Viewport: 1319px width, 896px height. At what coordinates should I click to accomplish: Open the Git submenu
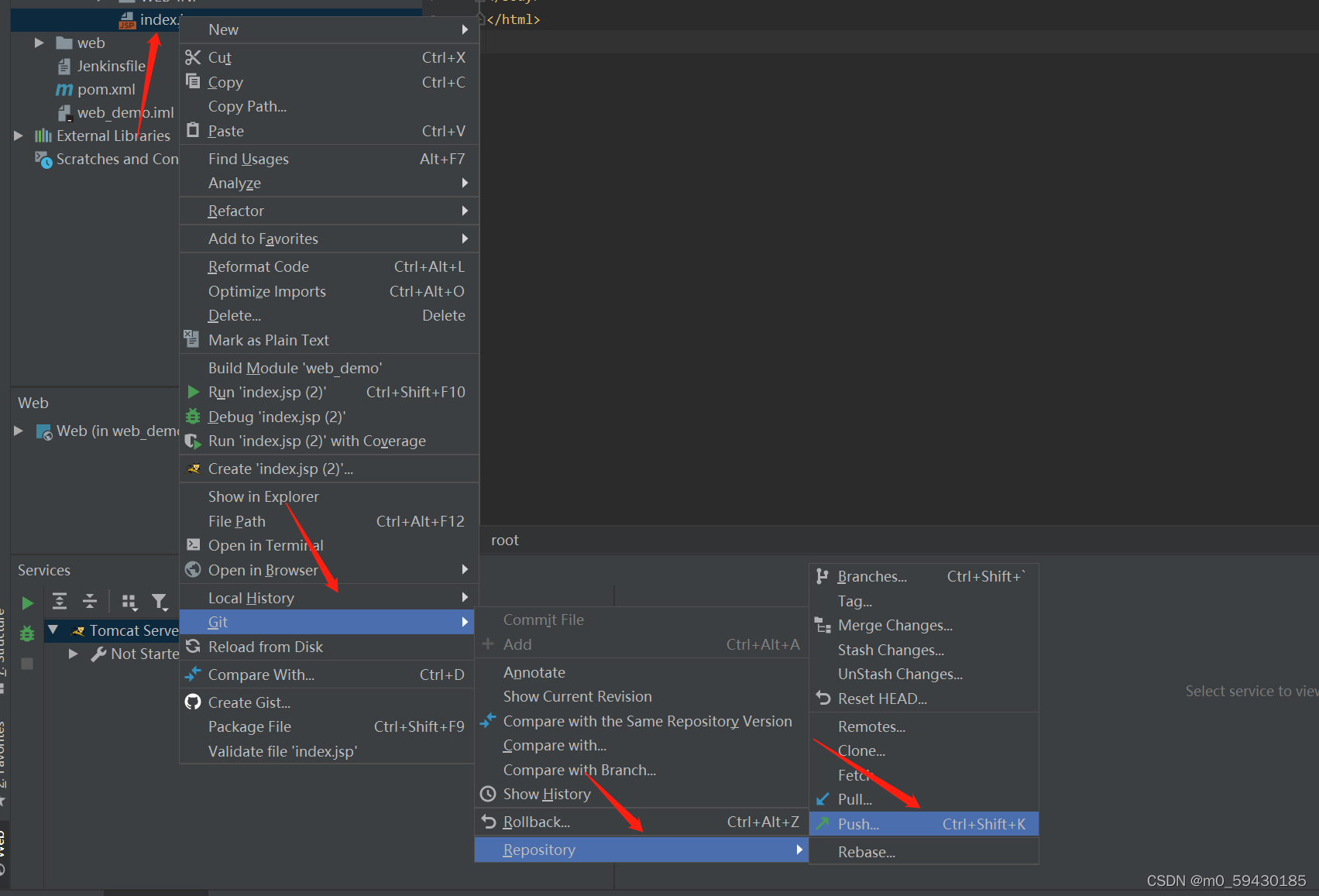click(x=327, y=622)
